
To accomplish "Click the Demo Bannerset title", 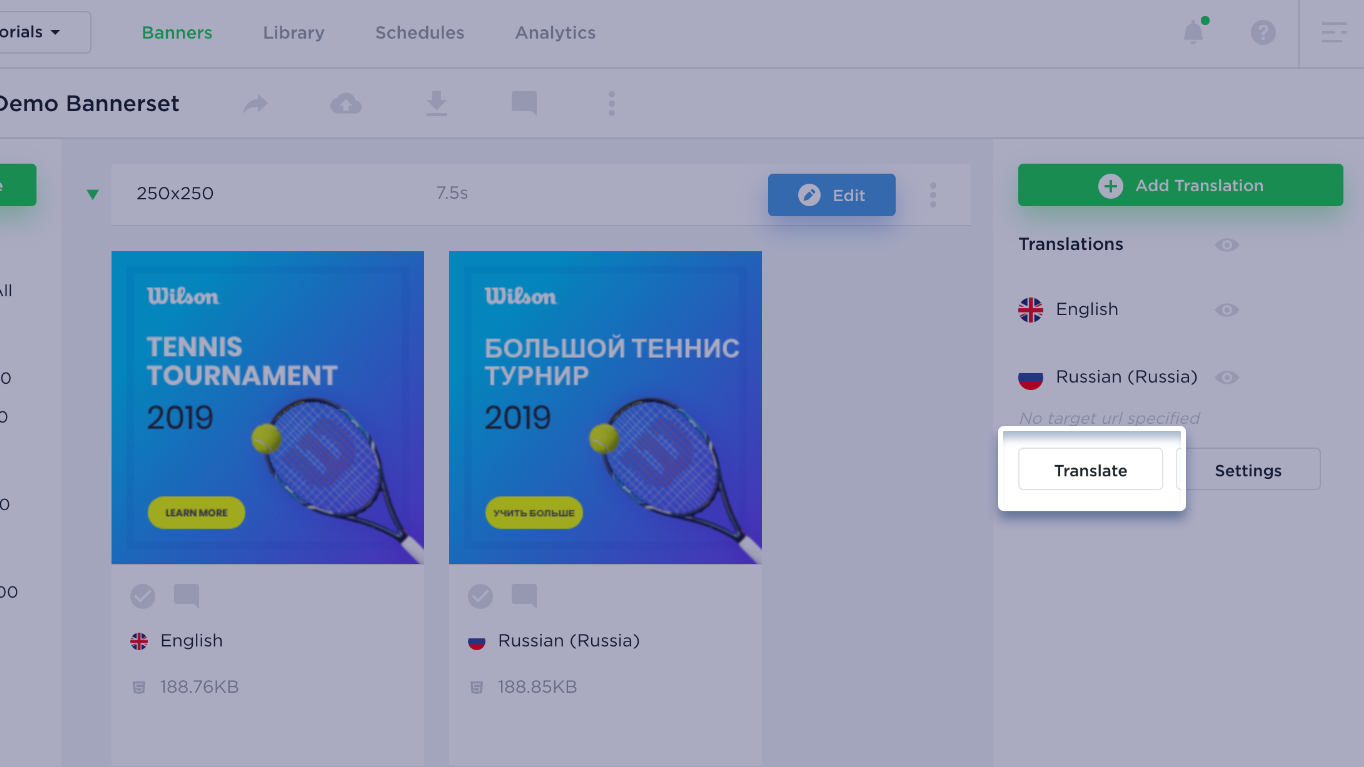I will [x=89, y=103].
